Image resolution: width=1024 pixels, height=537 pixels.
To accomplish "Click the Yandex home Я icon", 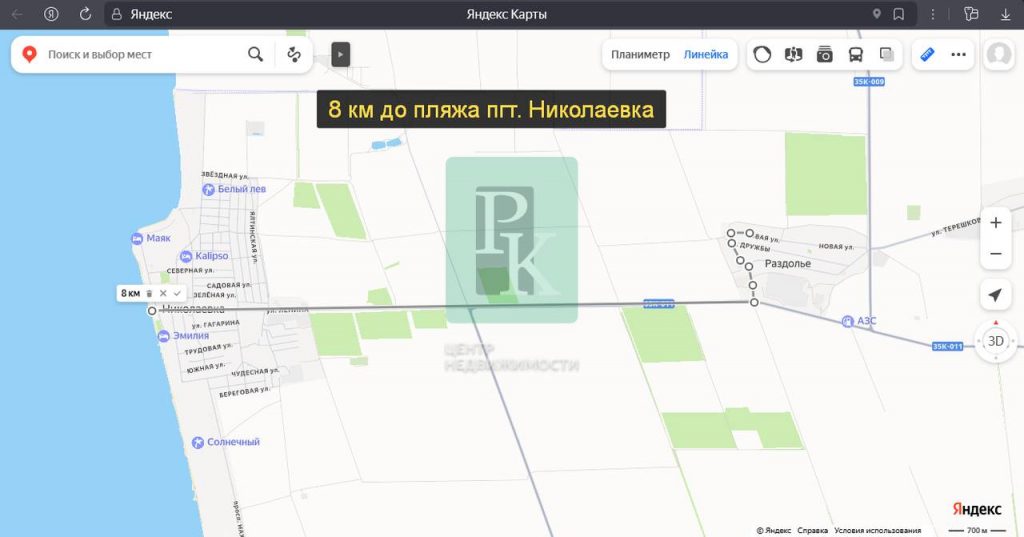I will click(51, 14).
